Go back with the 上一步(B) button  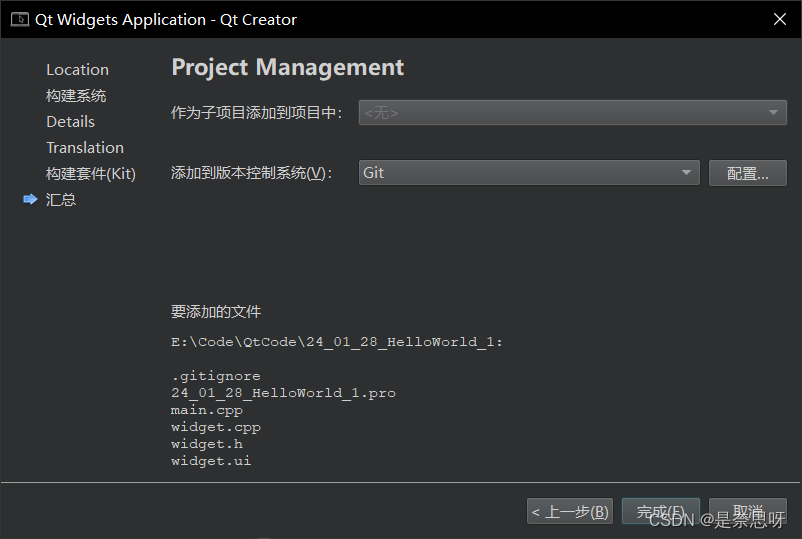[x=570, y=511]
